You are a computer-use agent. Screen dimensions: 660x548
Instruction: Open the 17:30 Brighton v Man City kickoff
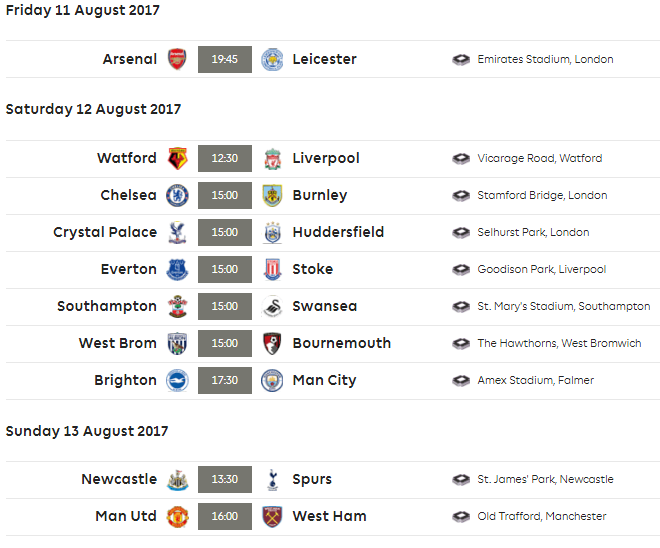(225, 380)
